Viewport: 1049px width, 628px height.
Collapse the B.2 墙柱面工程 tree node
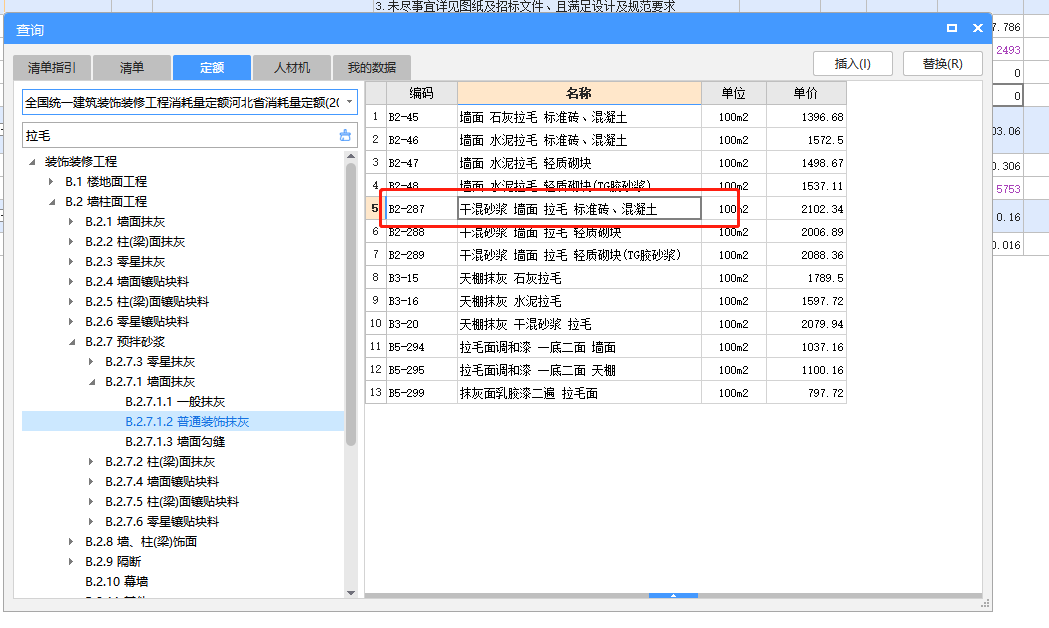tap(52, 202)
